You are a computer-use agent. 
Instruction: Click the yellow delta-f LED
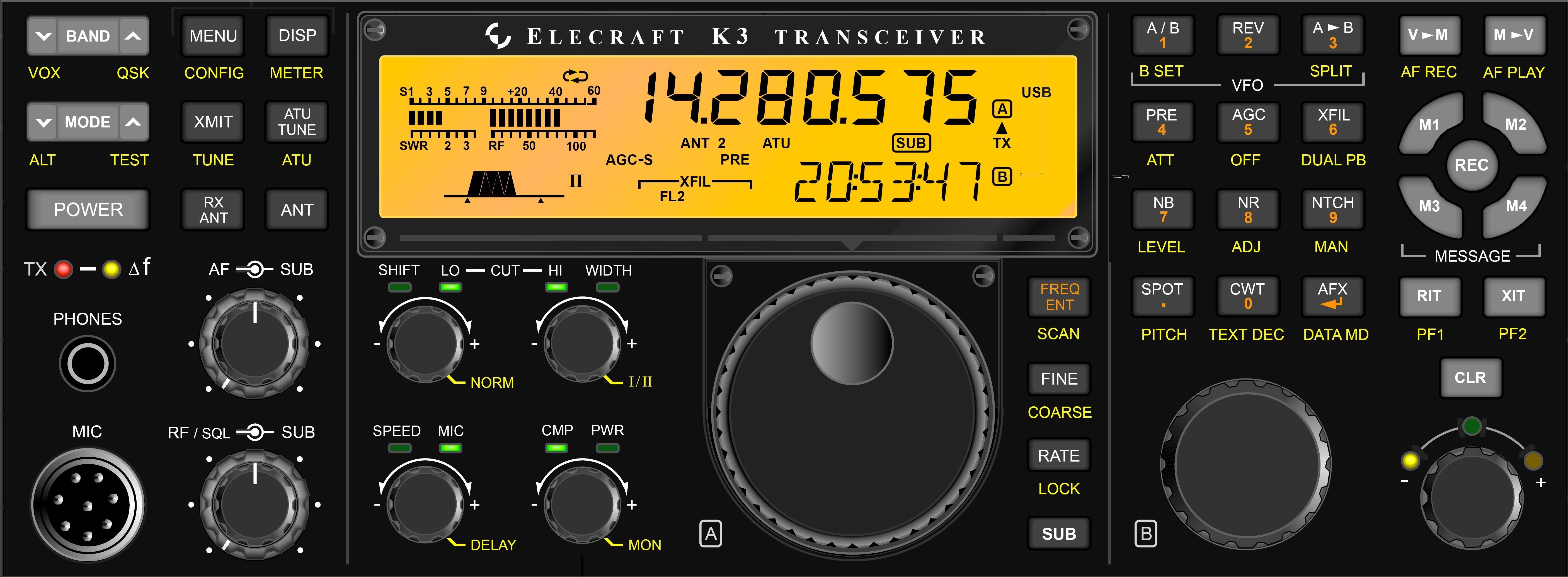click(112, 269)
